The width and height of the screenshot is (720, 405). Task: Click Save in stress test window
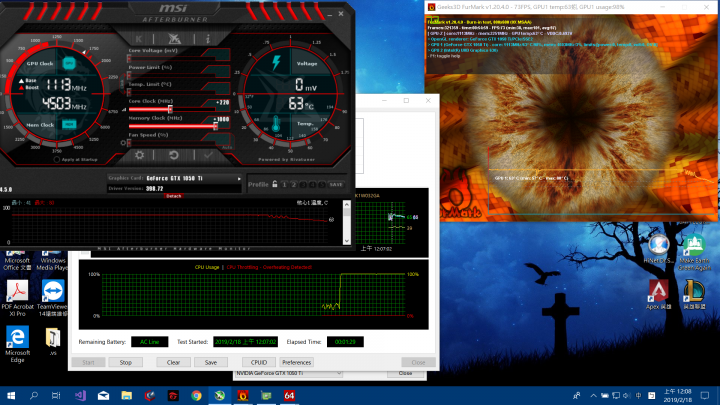pos(211,362)
